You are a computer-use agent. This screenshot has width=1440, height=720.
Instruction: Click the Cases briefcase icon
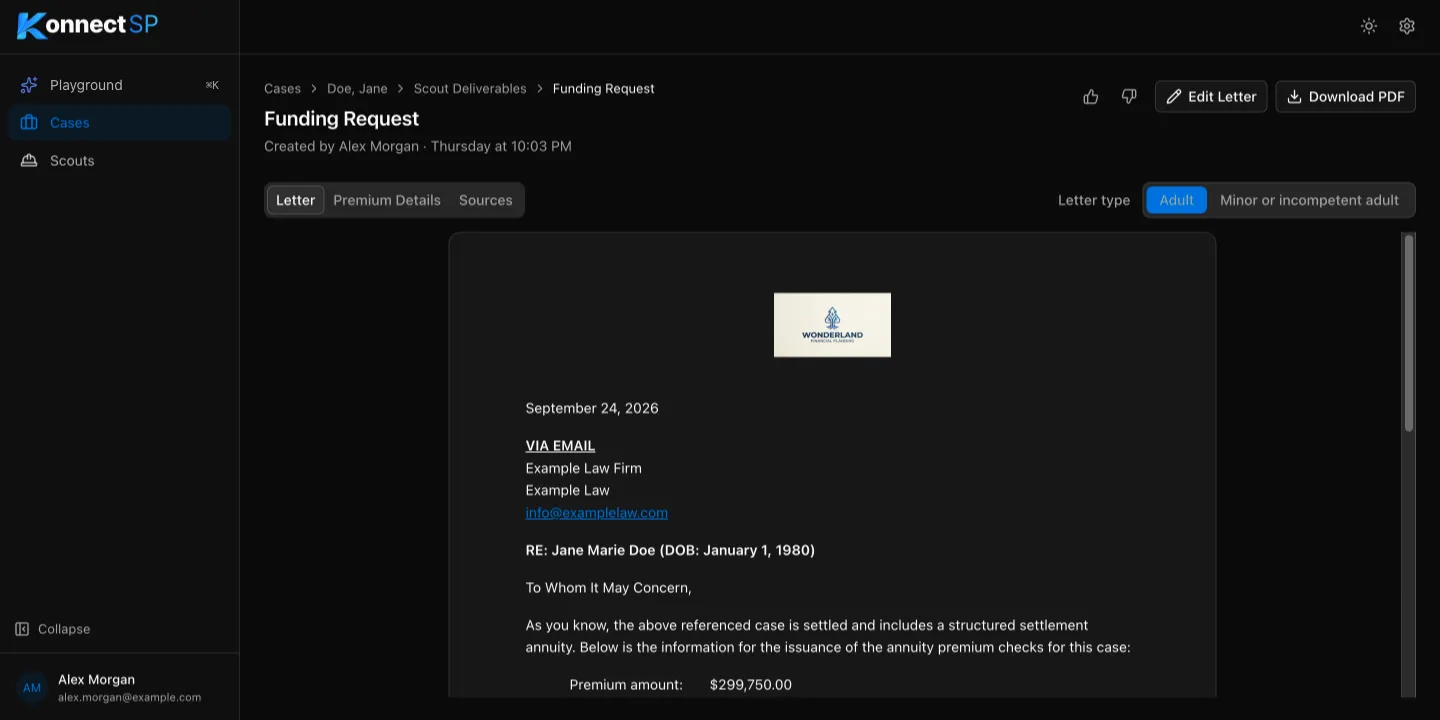pos(29,123)
